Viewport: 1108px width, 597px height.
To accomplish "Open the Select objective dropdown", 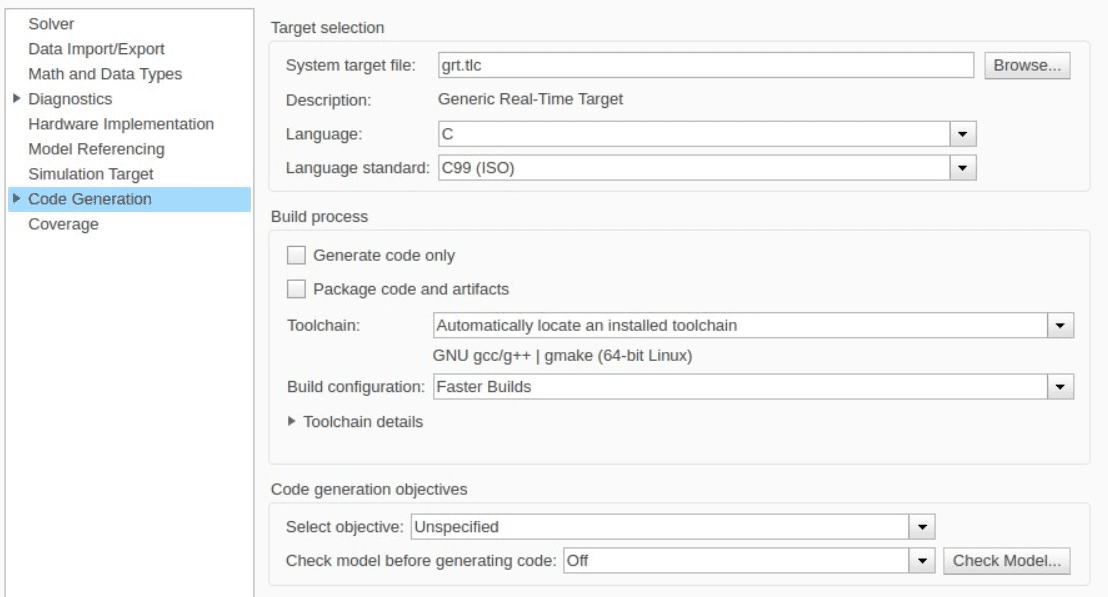I will [x=921, y=525].
